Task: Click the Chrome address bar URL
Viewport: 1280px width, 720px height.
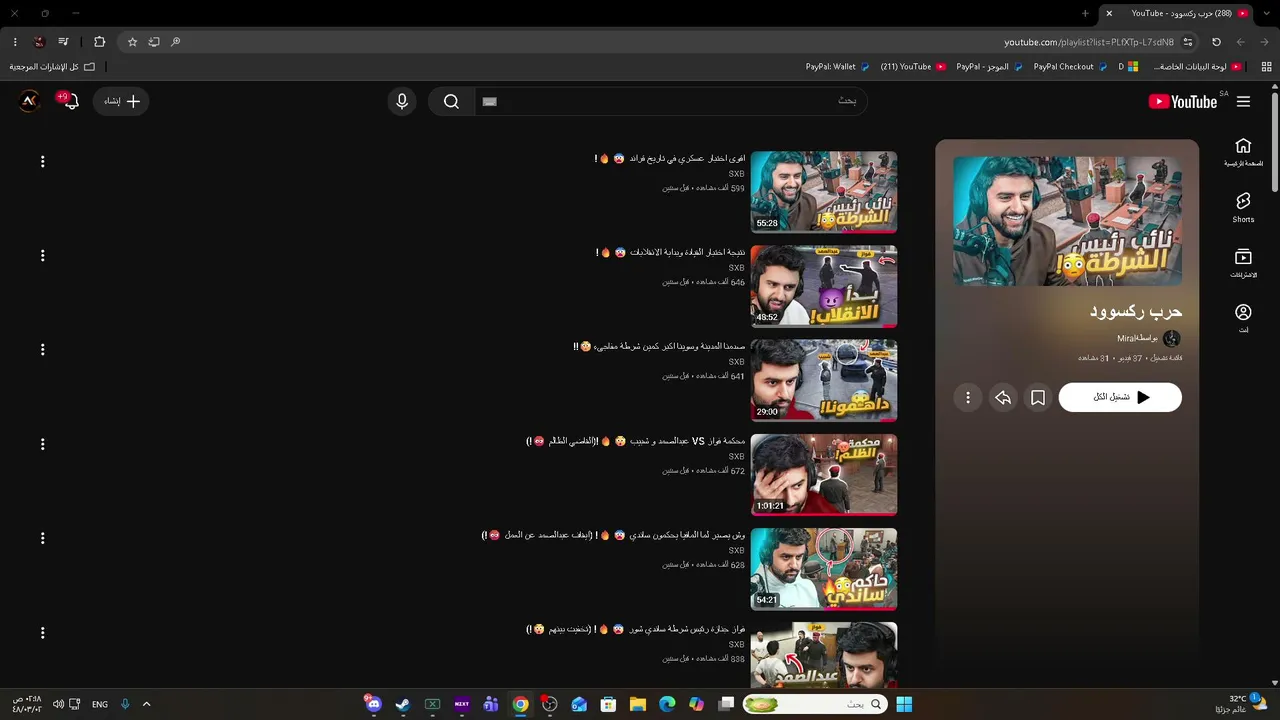Action: click(1089, 42)
